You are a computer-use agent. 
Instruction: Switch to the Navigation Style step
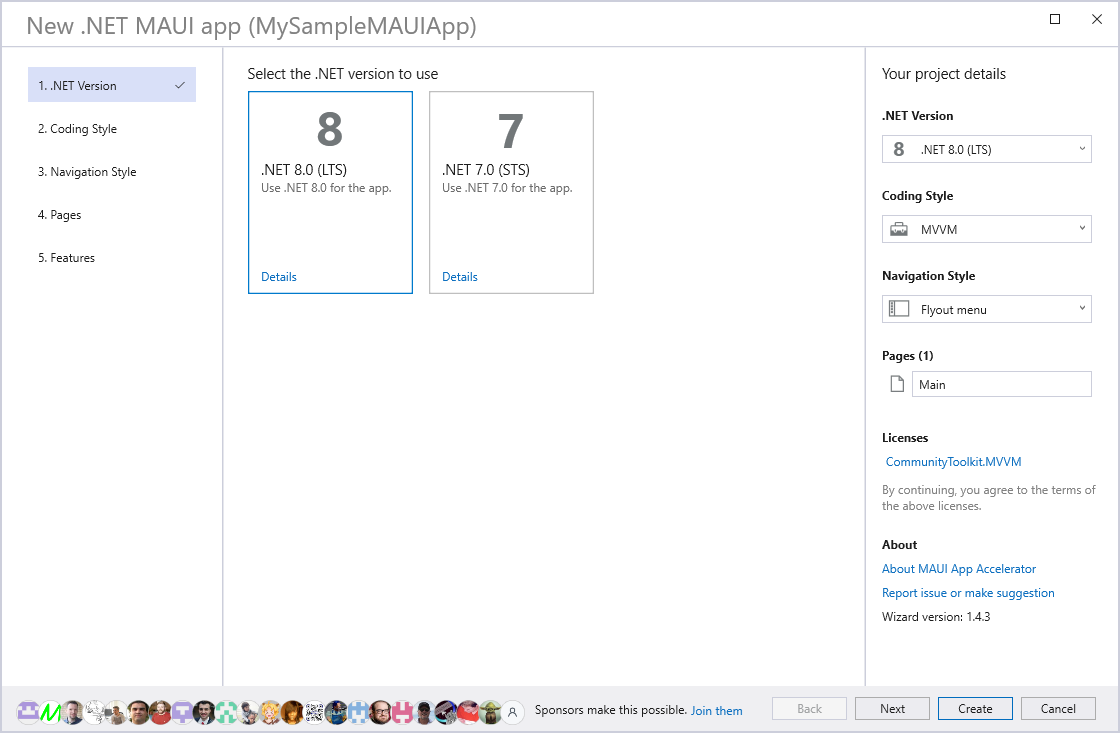tap(87, 172)
